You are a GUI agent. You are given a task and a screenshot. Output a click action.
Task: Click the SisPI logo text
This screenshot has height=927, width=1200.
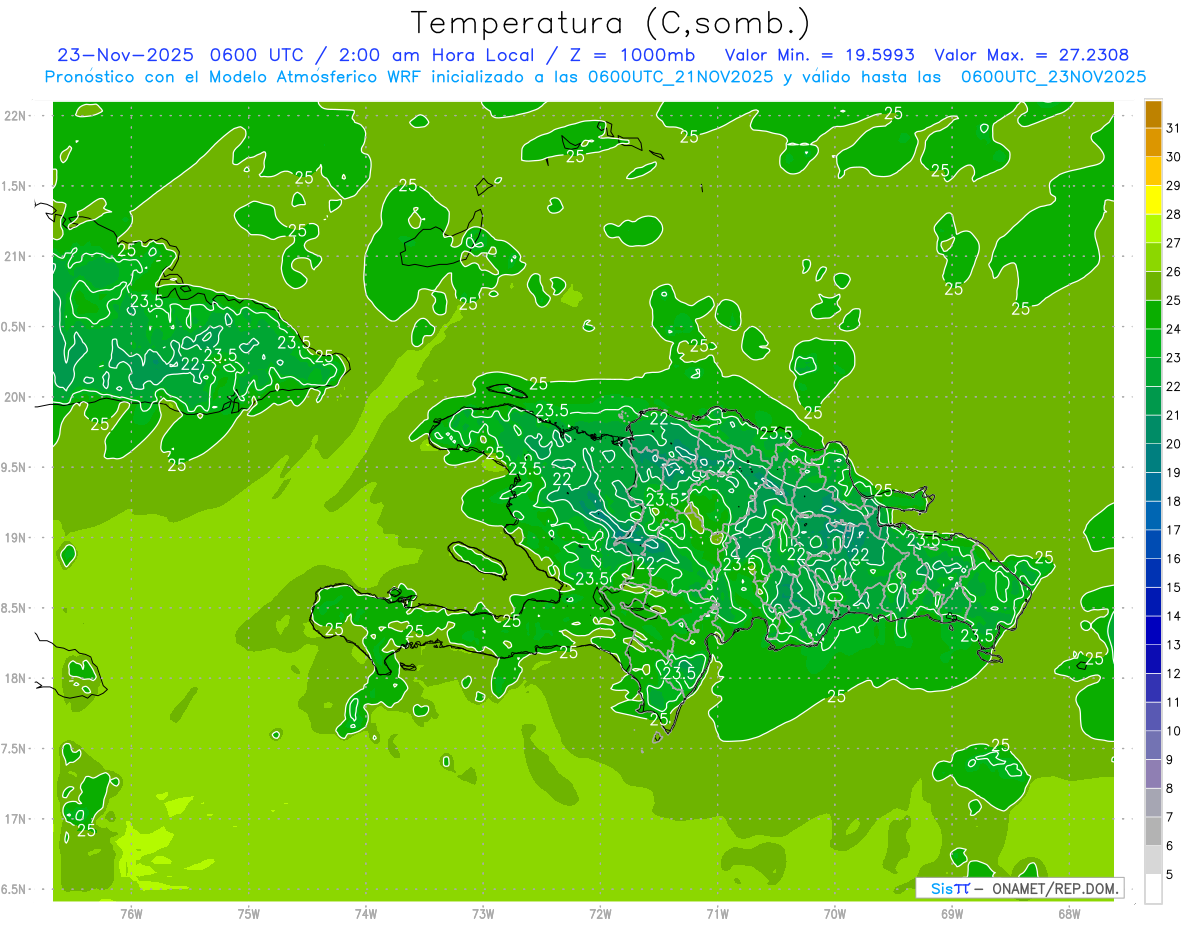[x=949, y=888]
